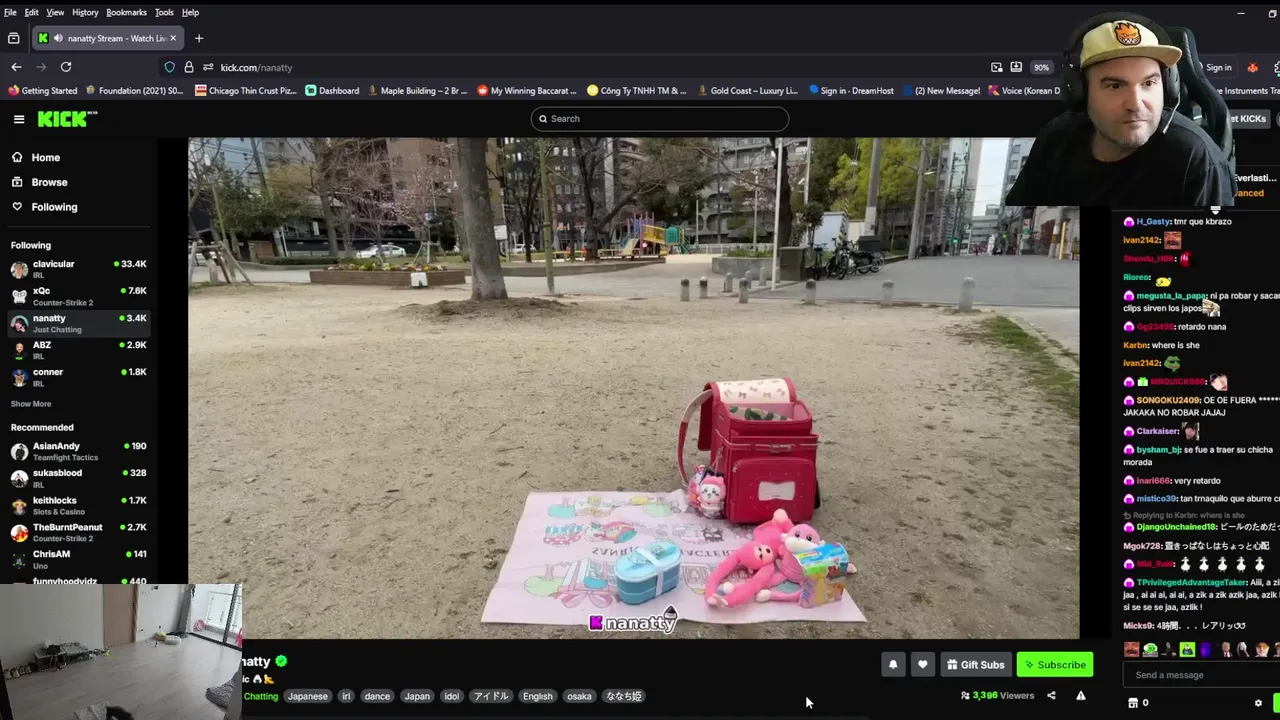Click the Japanese tag
Screen dimensions: 1280x720
[308, 696]
